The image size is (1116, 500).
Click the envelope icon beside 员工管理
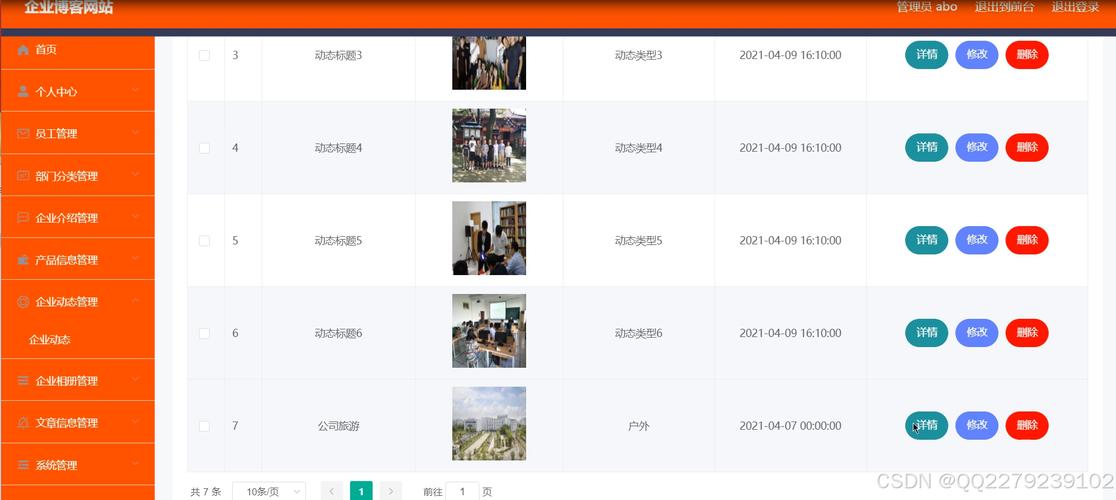23,134
